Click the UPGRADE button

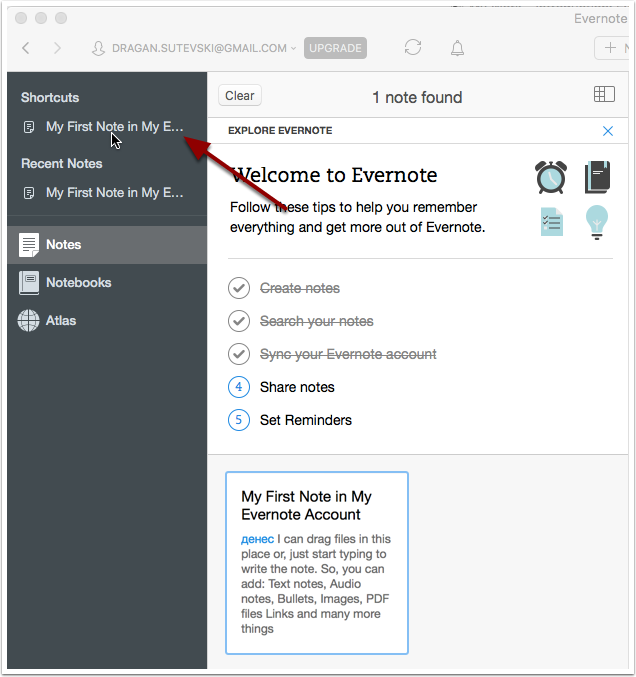pos(335,48)
